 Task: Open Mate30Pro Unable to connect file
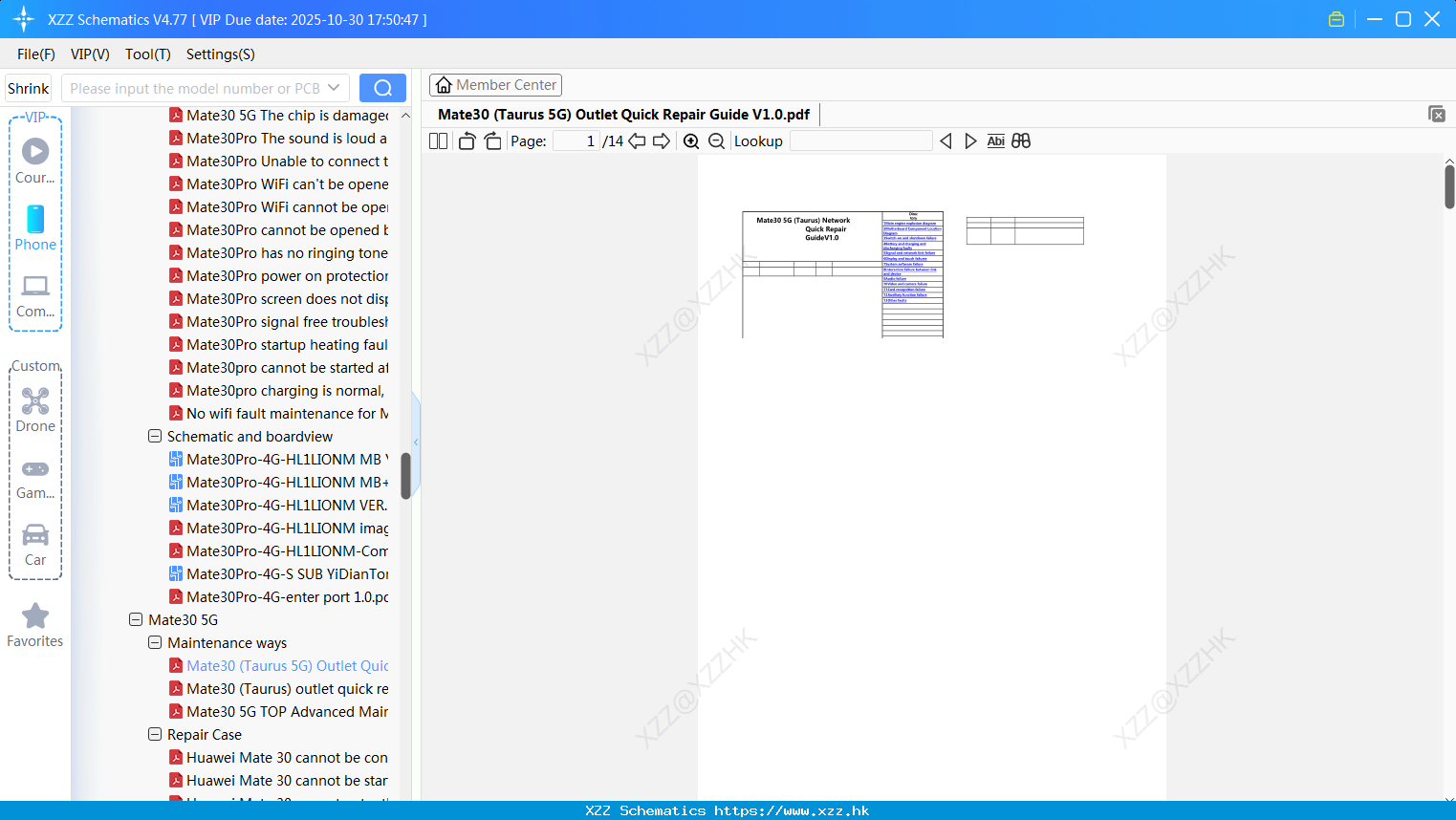pyautogui.click(x=279, y=161)
